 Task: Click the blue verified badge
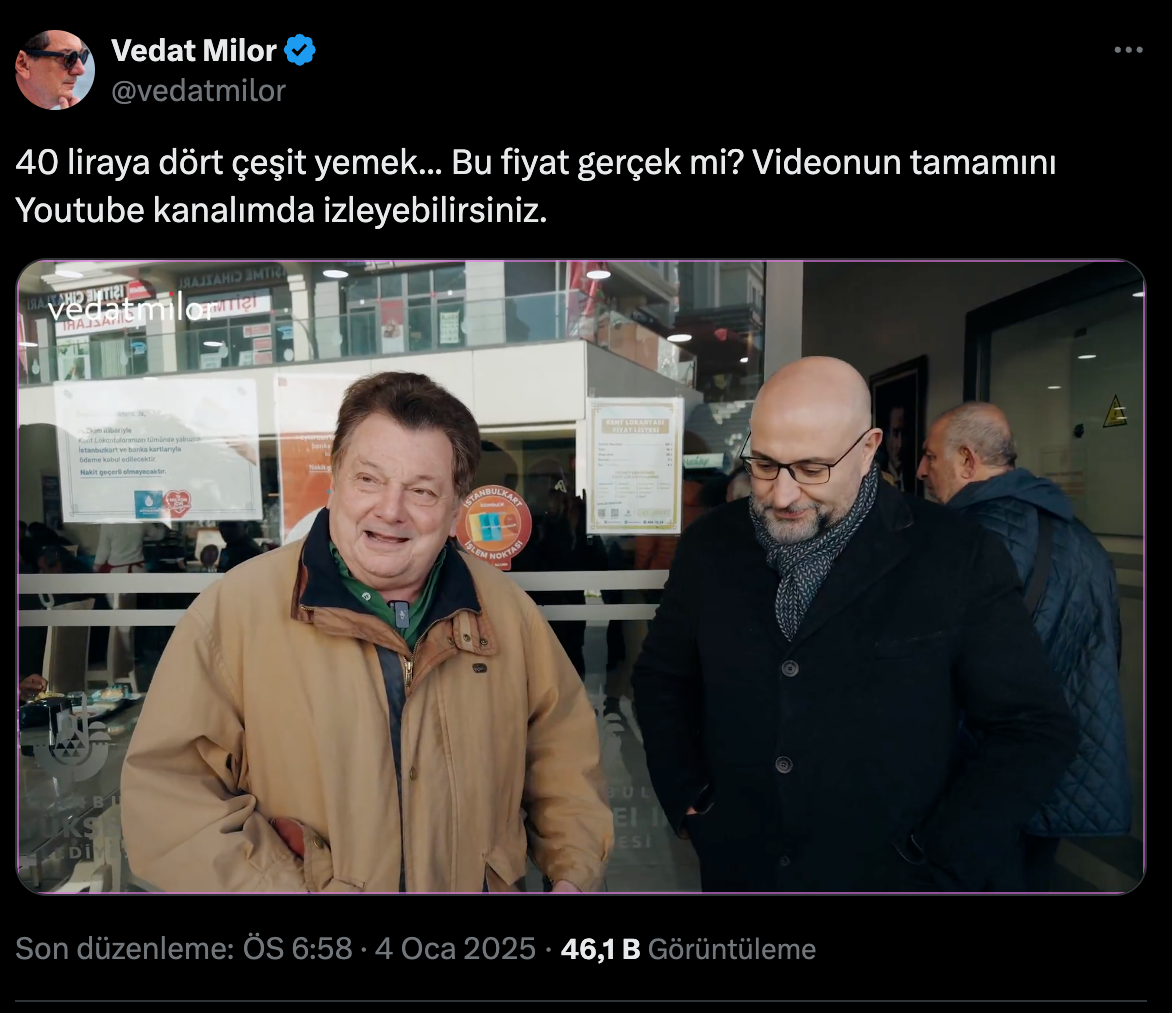click(x=300, y=50)
